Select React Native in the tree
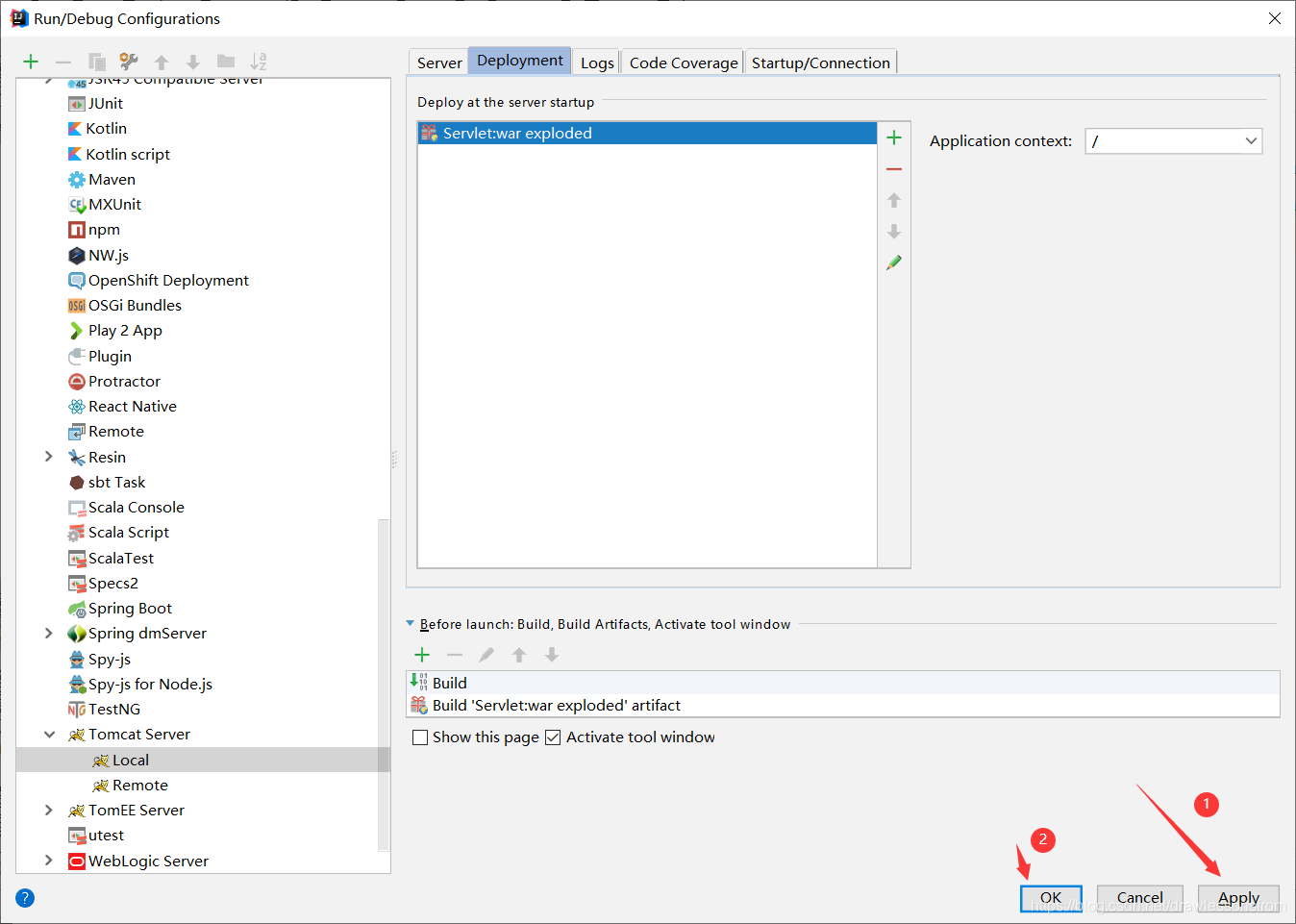 click(133, 406)
